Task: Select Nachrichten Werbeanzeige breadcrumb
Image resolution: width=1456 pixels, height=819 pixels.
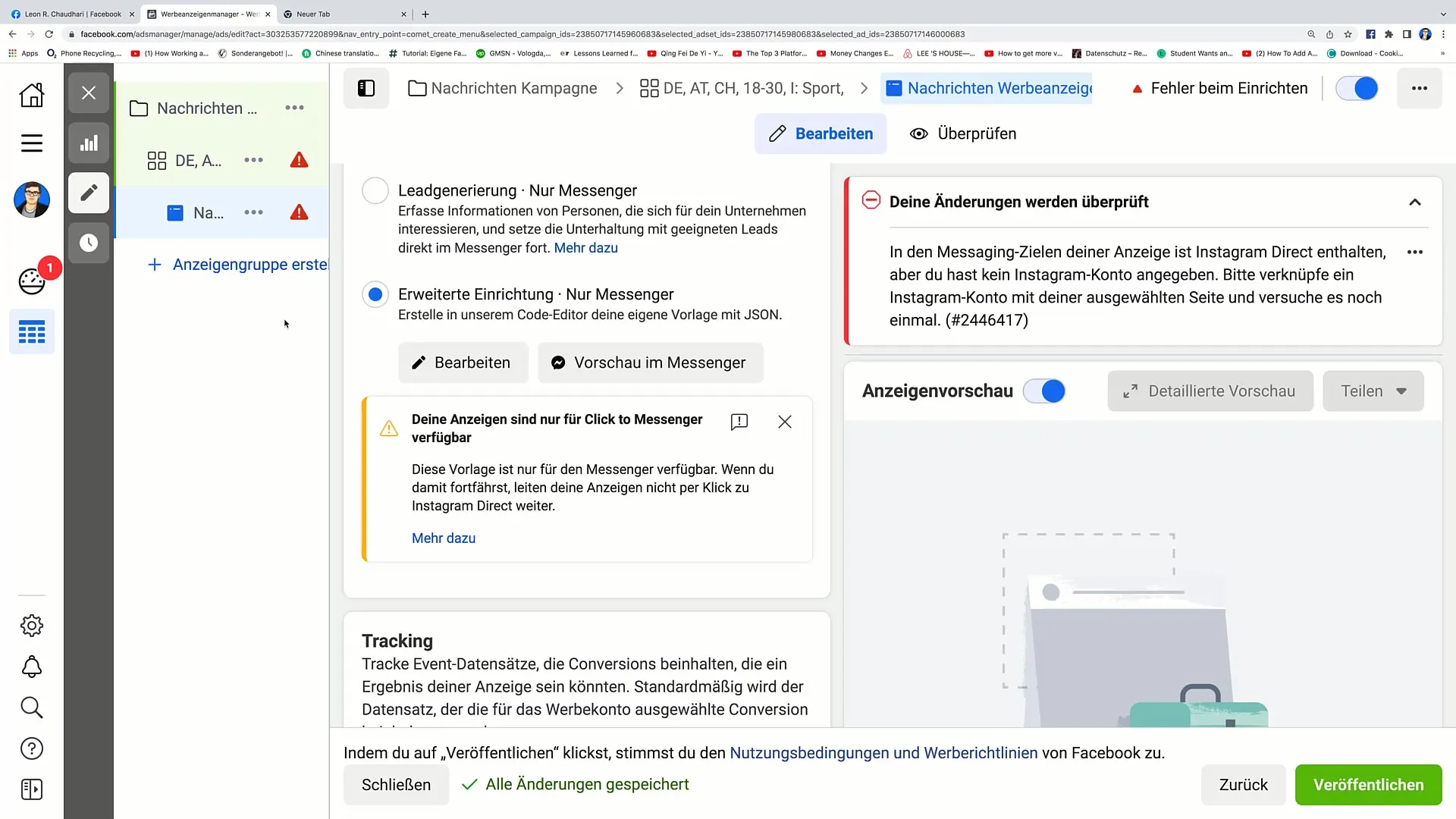Action: [987, 88]
